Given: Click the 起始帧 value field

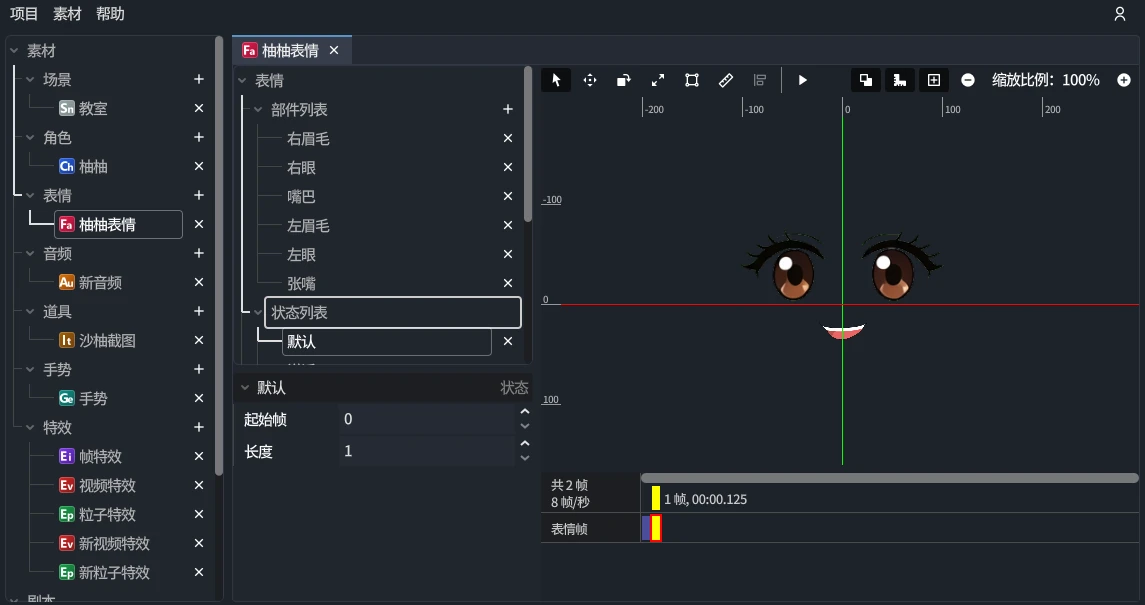Looking at the screenshot, I should pyautogui.click(x=427, y=419).
